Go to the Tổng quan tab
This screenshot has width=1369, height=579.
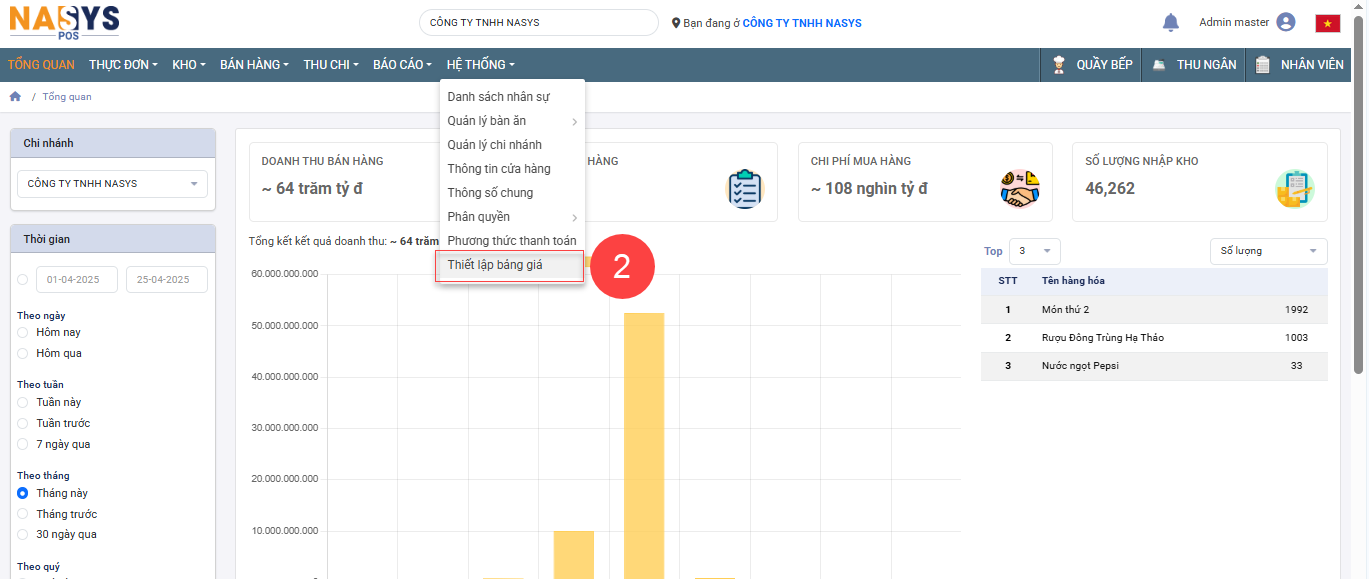41,65
